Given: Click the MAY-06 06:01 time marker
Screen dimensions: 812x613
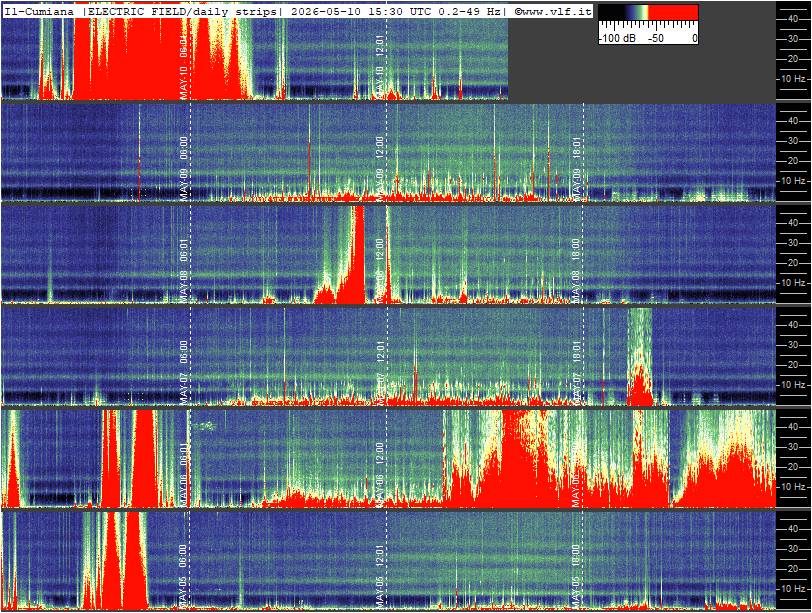Looking at the screenshot, I should [x=183, y=475].
